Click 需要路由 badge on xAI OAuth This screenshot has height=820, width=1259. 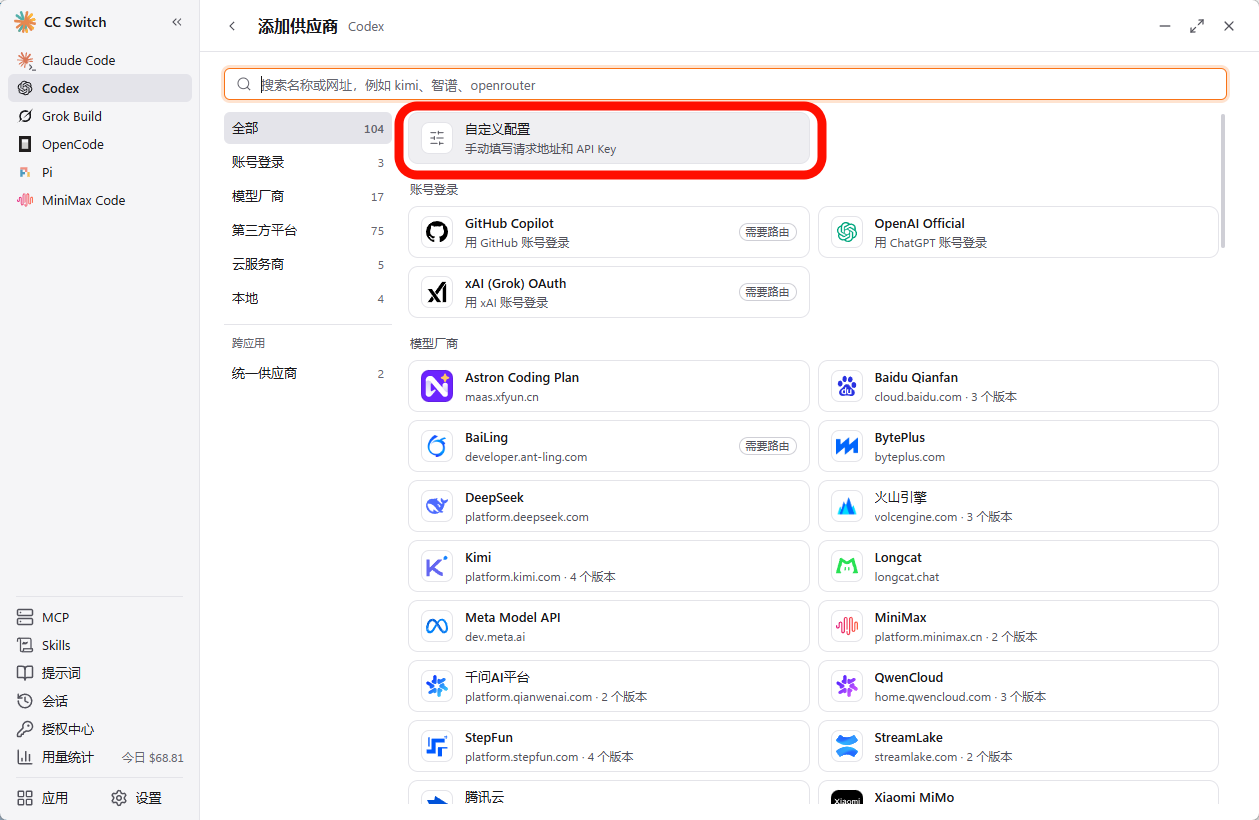pyautogui.click(x=768, y=292)
